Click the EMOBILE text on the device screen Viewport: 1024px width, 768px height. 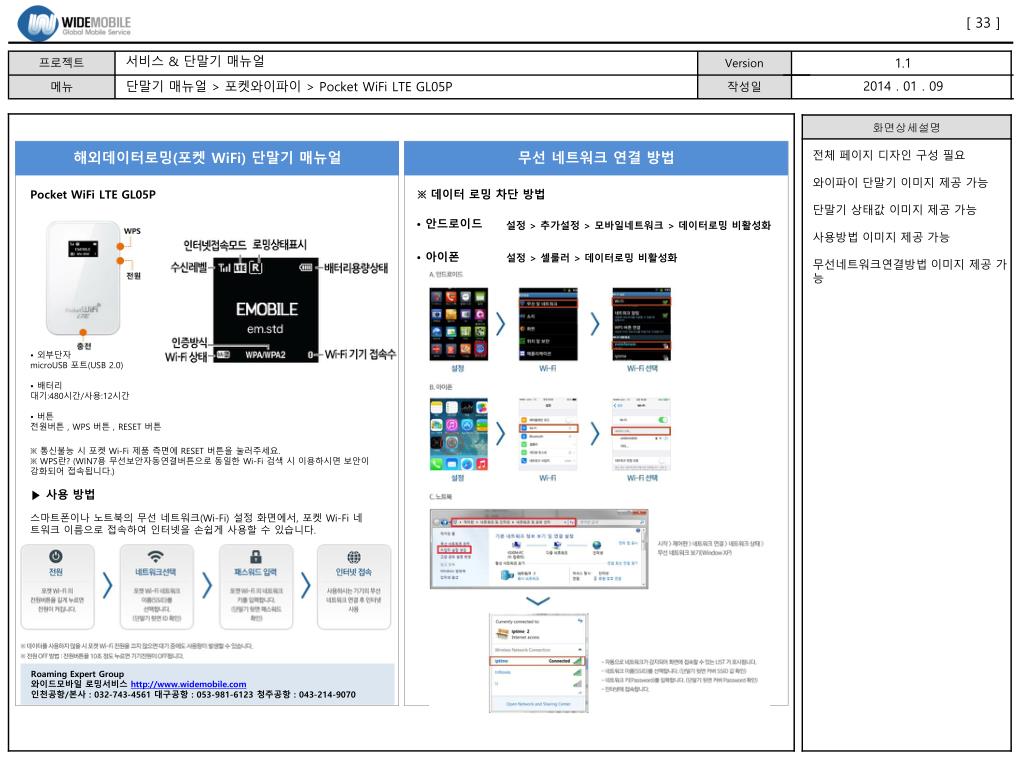[267, 310]
